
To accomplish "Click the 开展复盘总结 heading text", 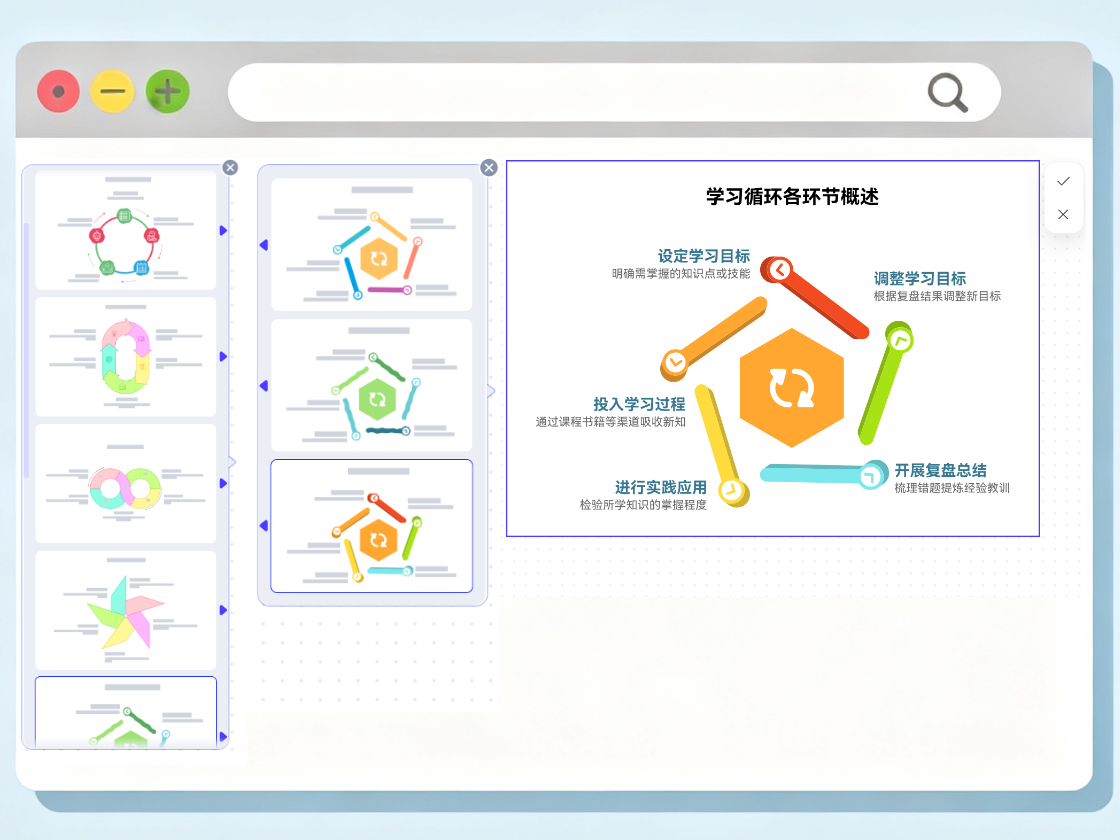I will pyautogui.click(x=940, y=470).
